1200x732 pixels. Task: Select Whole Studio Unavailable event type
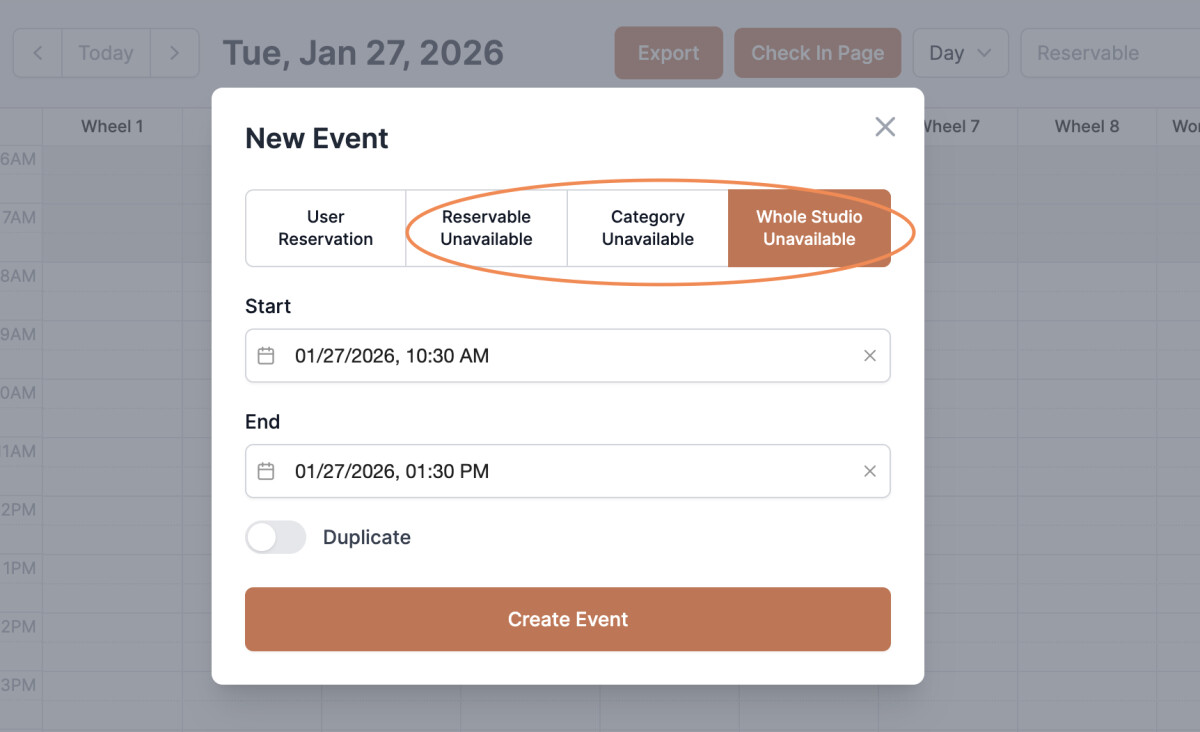point(809,228)
